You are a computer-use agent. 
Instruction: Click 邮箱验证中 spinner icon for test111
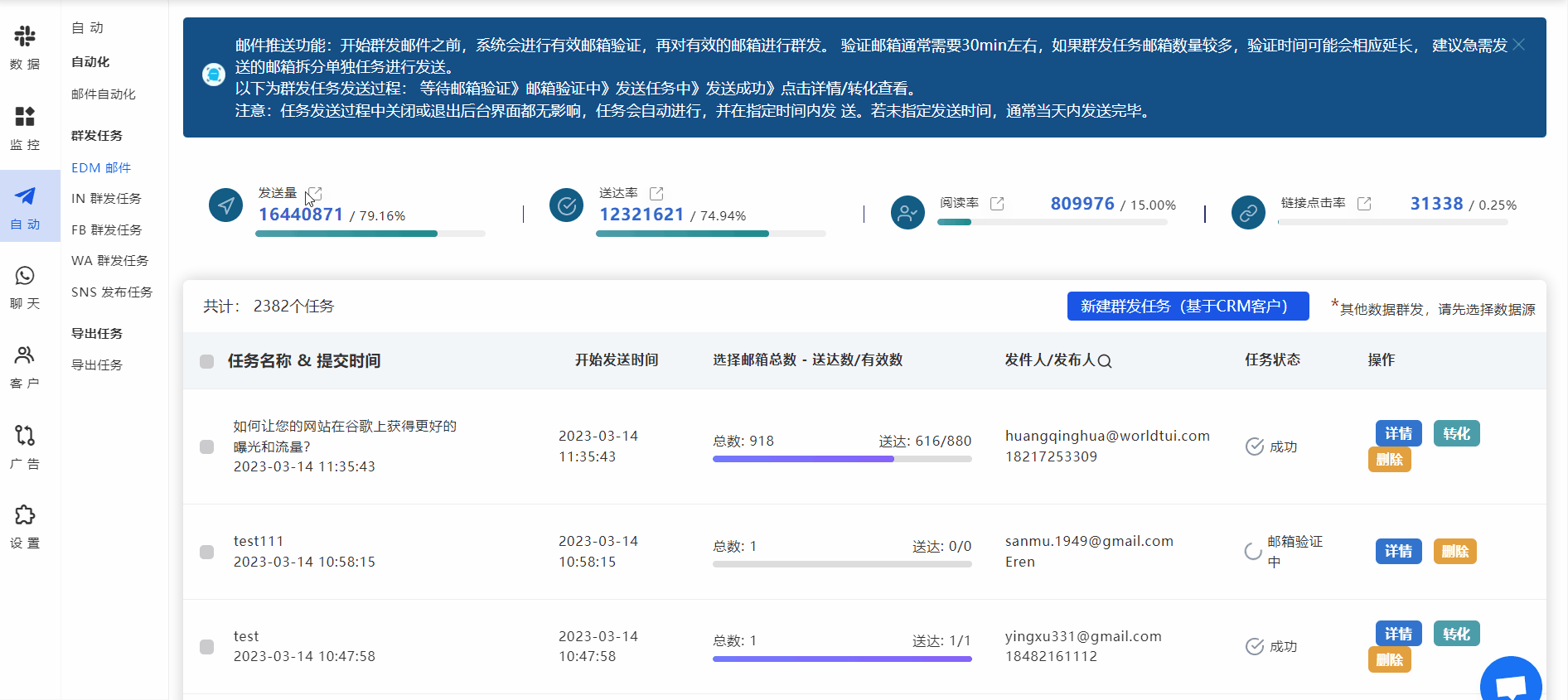1253,552
